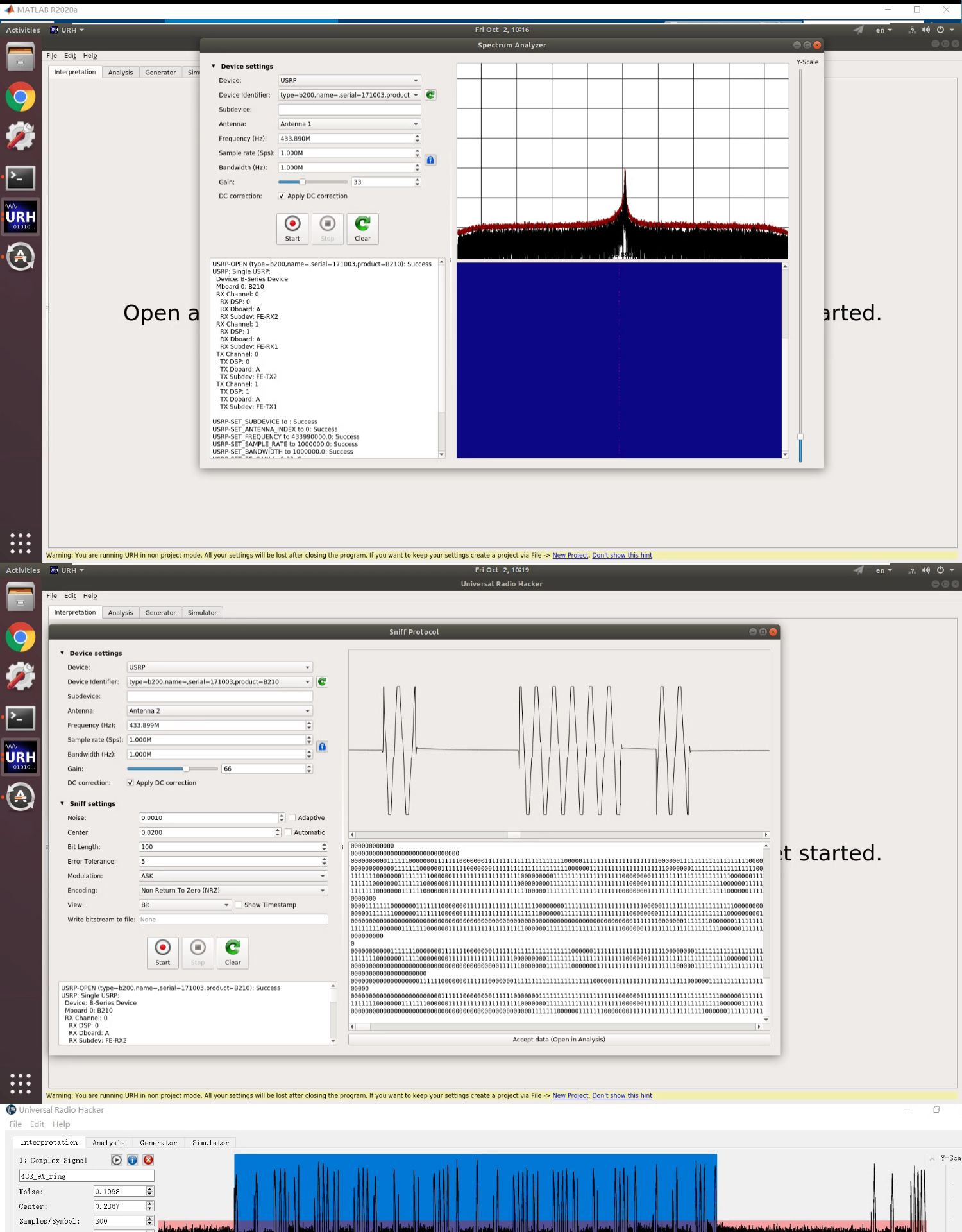The image size is (962, 1232).
Task: Refresh device identifier in Spectrum Analyzer
Action: 430,95
